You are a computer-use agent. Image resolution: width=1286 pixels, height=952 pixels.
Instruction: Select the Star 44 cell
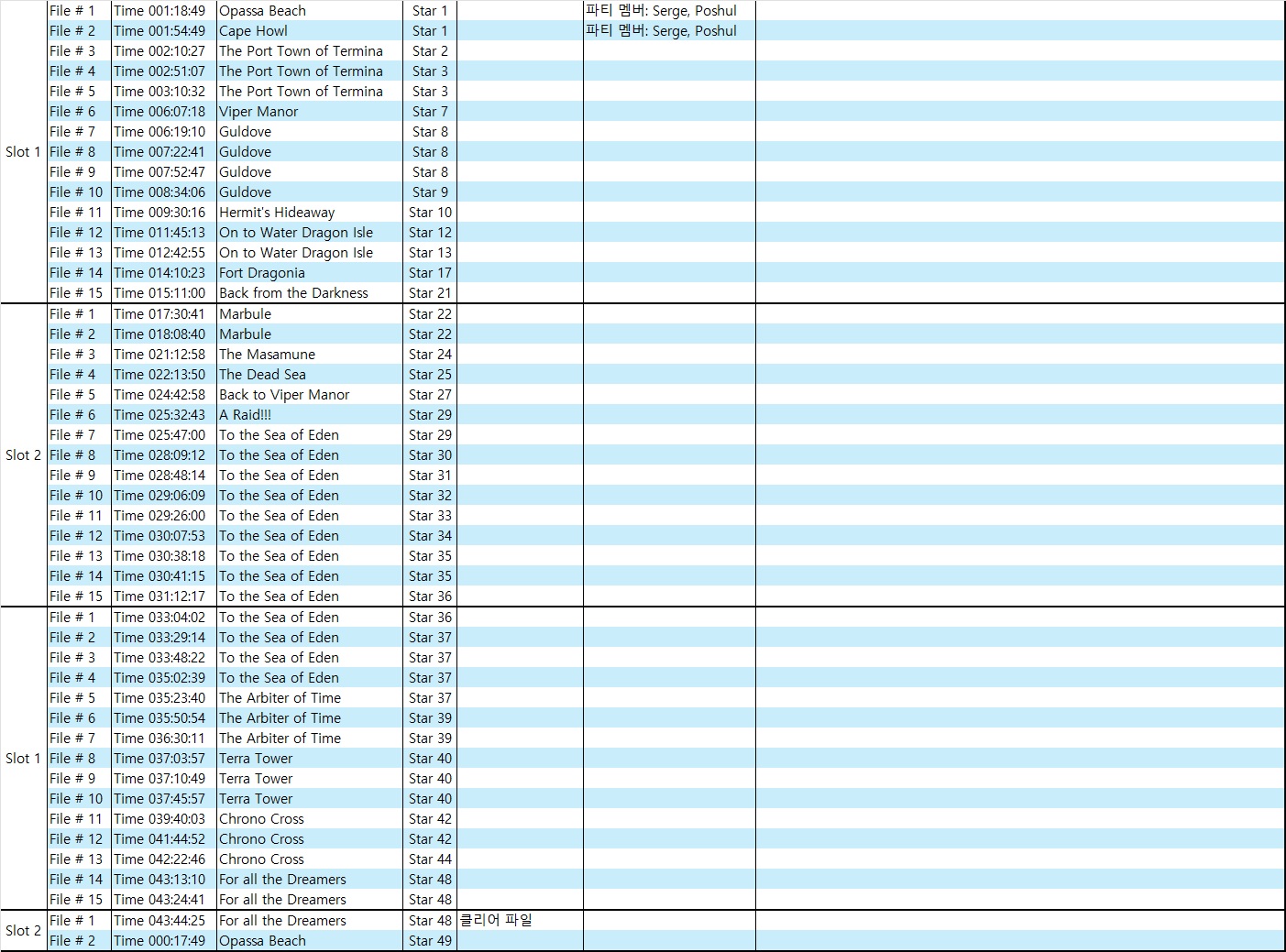click(430, 859)
